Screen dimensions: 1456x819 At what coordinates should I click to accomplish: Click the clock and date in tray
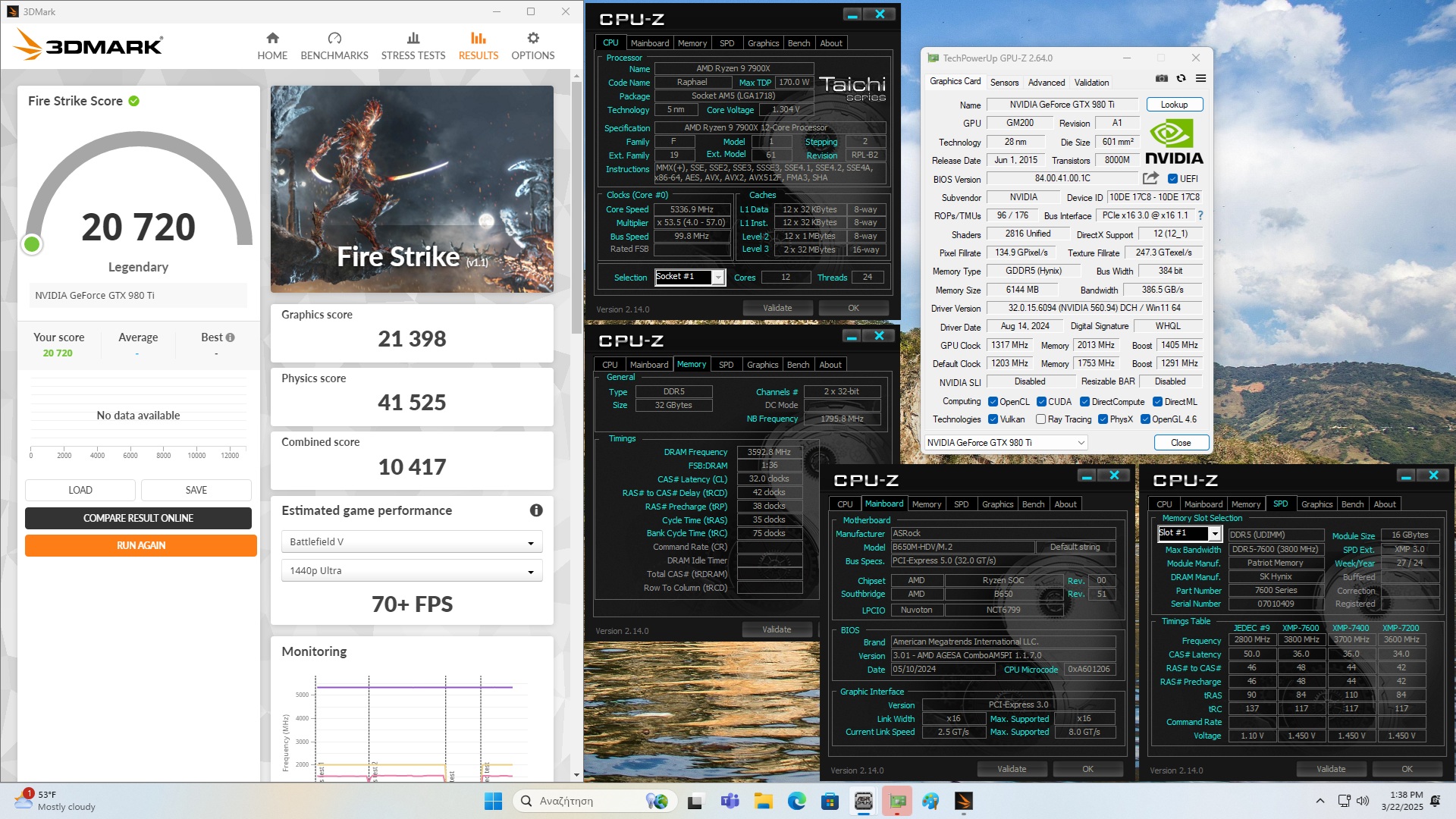point(1402,801)
